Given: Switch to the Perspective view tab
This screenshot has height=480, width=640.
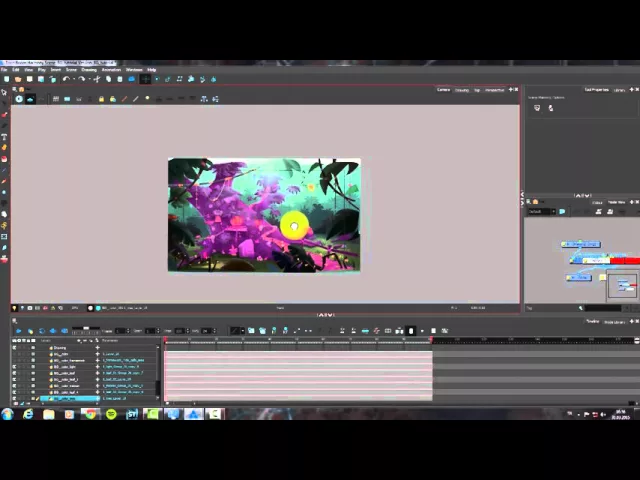Looking at the screenshot, I should (x=494, y=90).
